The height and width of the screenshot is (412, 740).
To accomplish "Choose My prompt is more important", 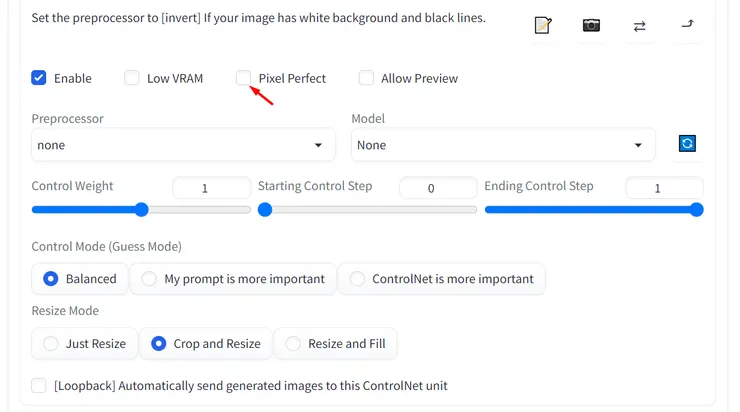I will coord(149,279).
